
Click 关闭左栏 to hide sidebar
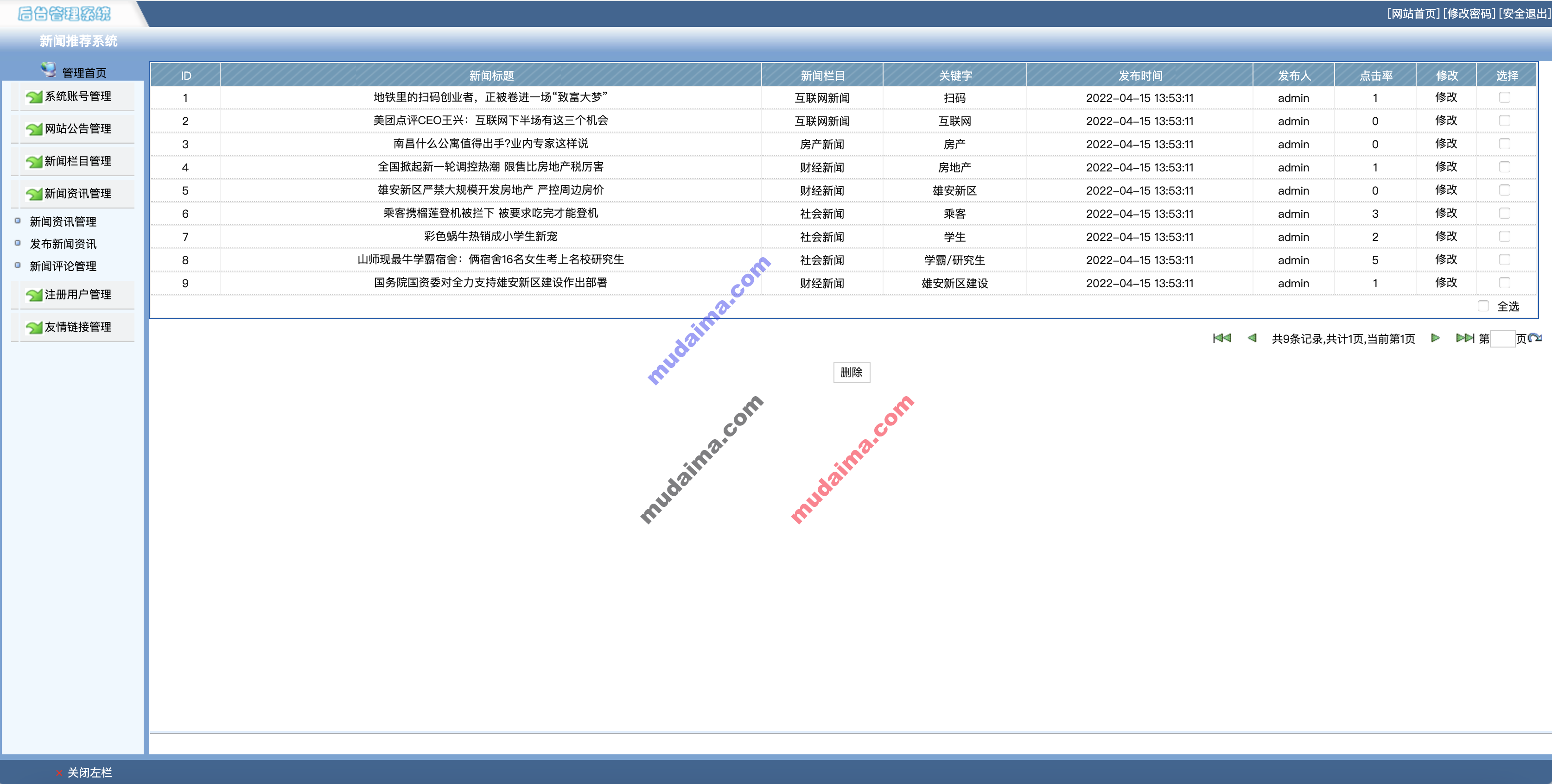pyautogui.click(x=89, y=772)
